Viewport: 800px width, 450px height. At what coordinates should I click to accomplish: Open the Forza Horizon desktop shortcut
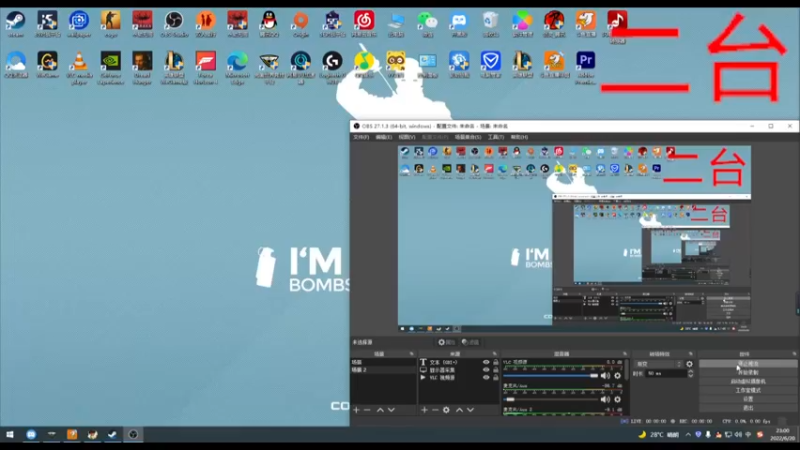[206, 67]
